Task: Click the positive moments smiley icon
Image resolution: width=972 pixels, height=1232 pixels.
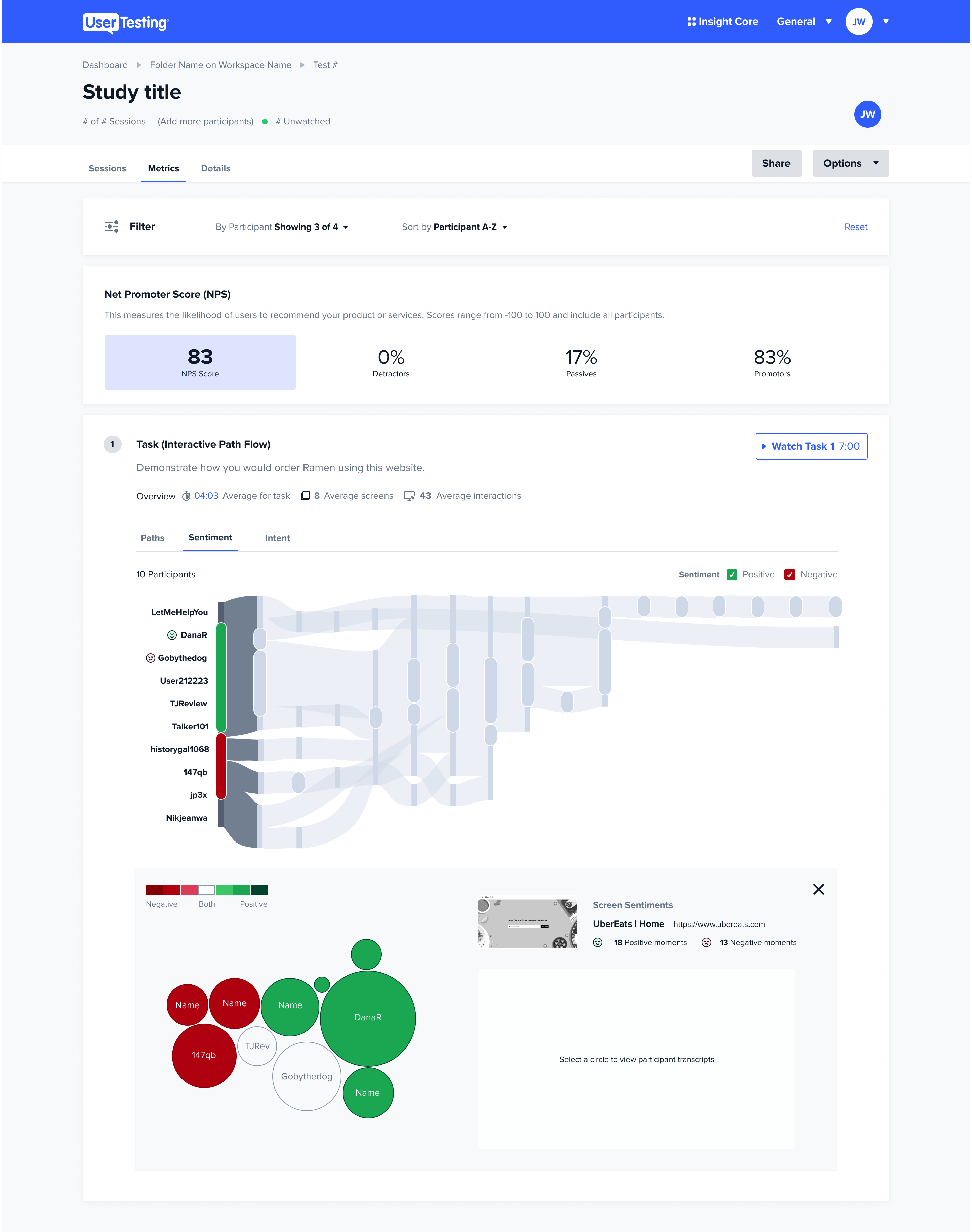Action: [x=598, y=942]
